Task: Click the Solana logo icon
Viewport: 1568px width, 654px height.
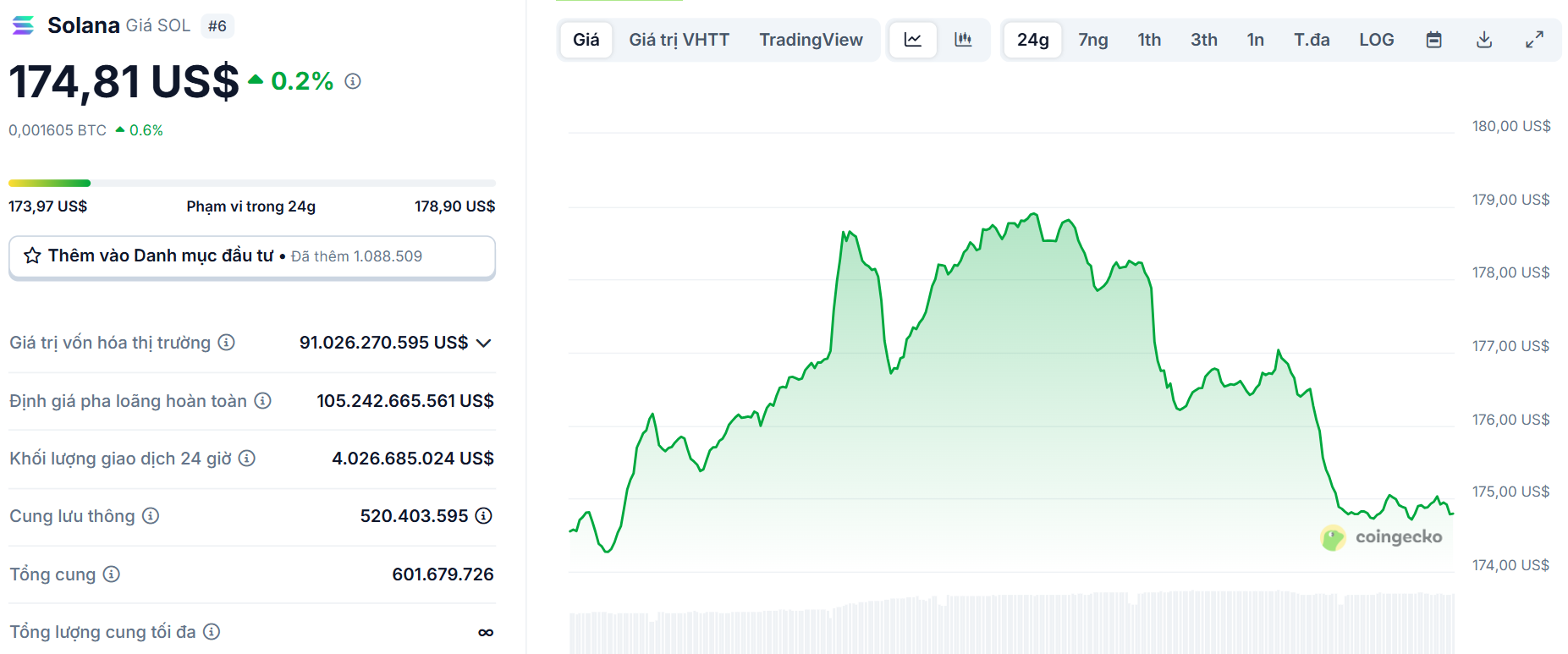Action: [x=23, y=25]
